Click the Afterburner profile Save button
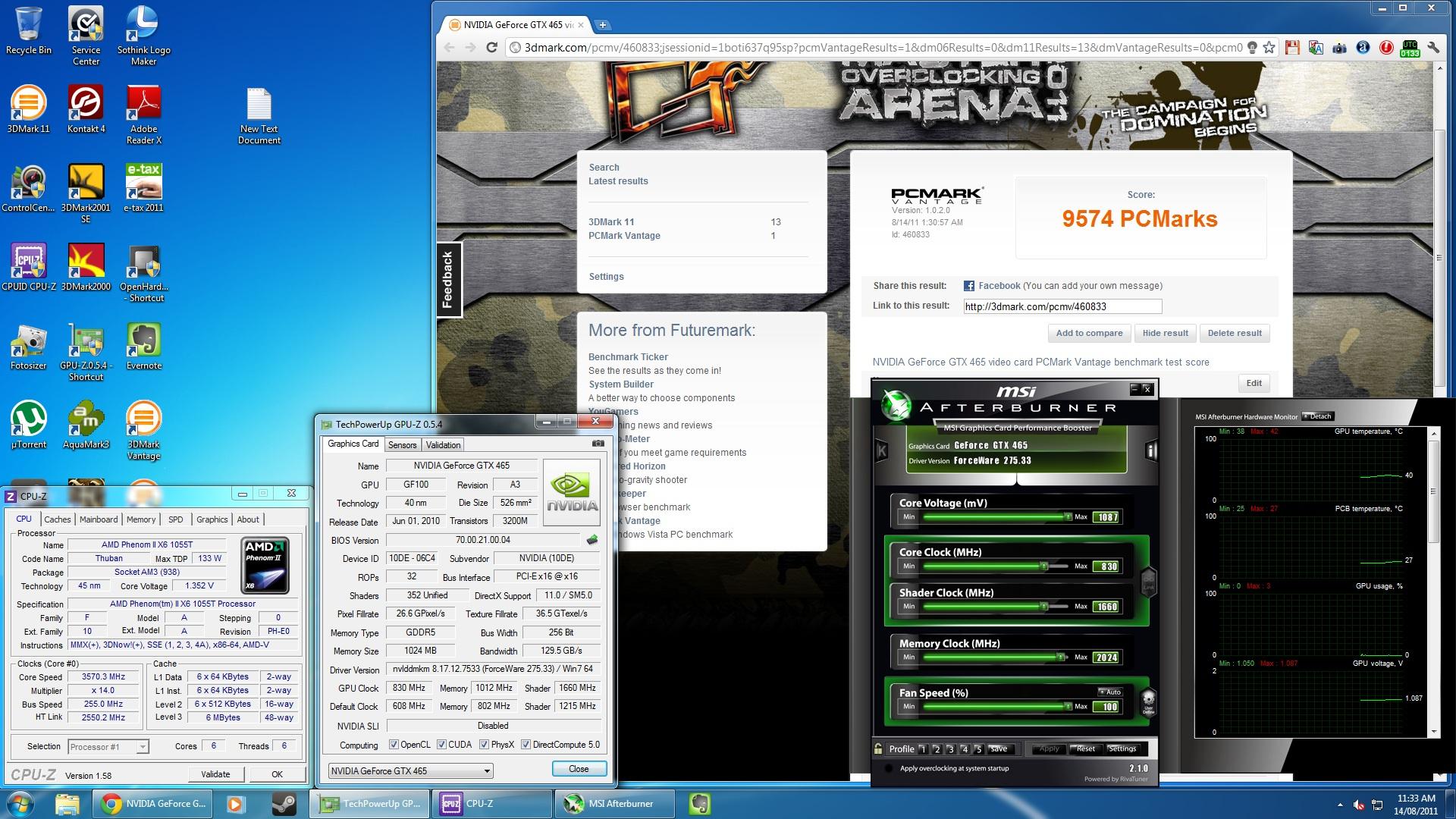Viewport: 1456px width, 819px height. pos(999,748)
